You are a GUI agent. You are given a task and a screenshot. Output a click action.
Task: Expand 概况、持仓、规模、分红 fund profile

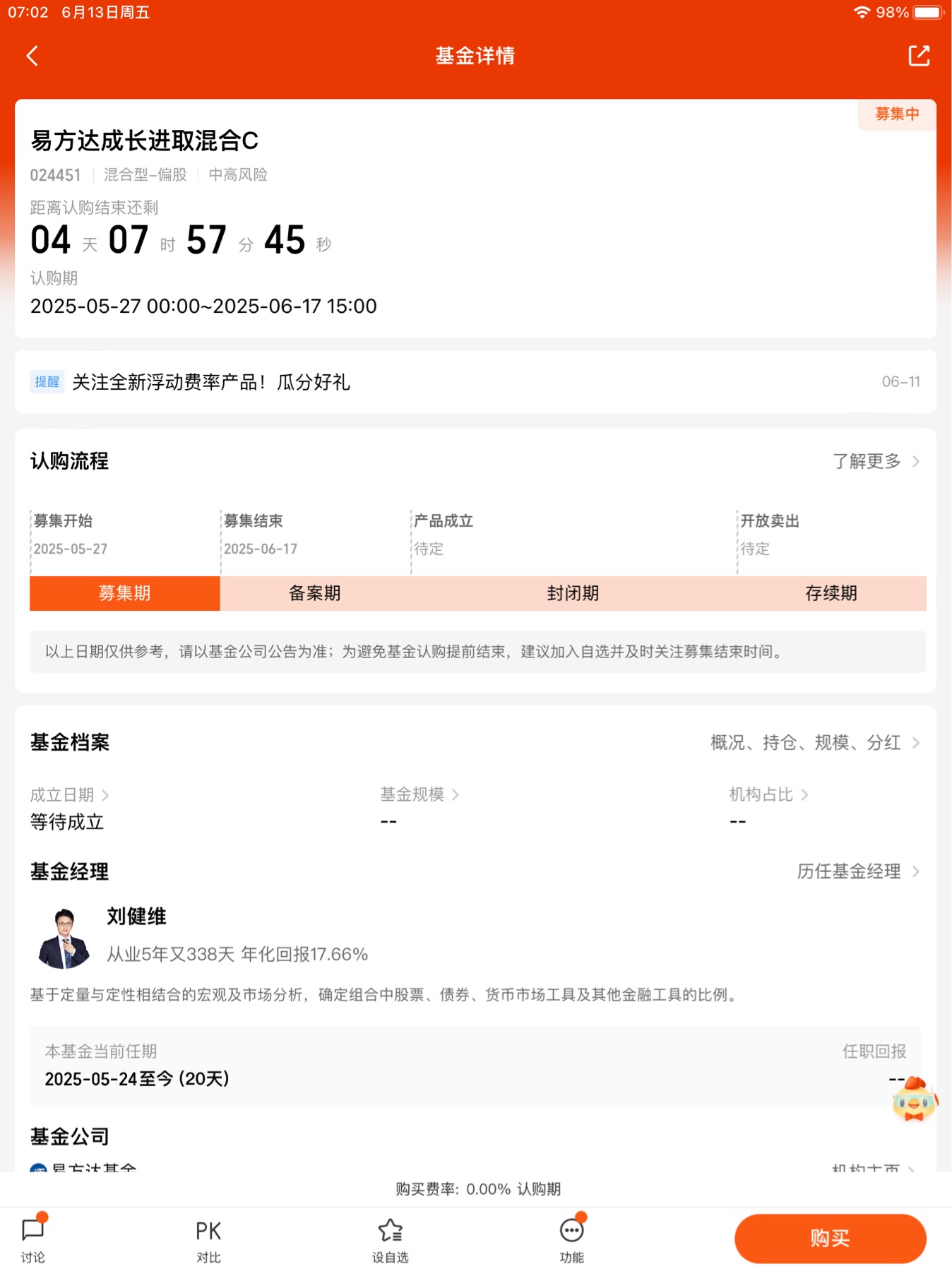click(815, 742)
